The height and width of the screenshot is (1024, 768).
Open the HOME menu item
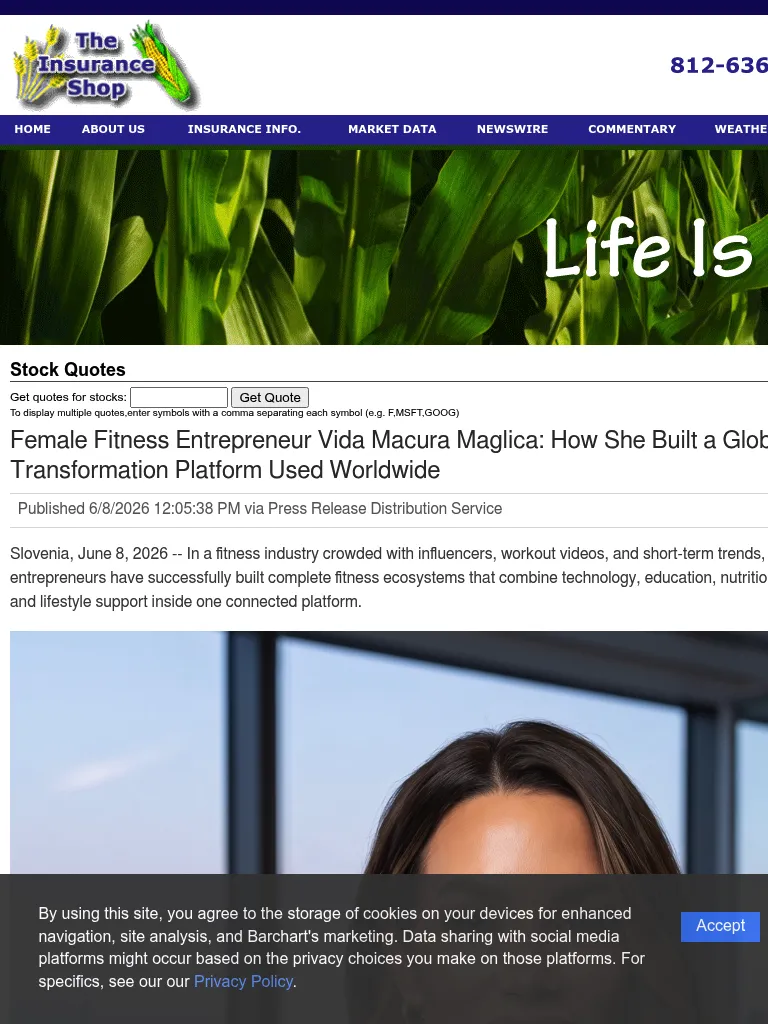tap(33, 129)
